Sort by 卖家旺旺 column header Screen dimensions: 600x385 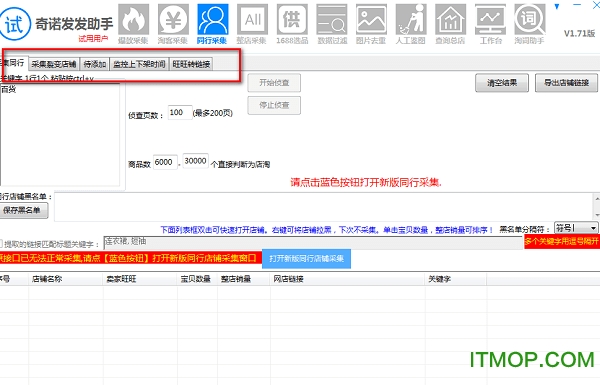click(140, 279)
